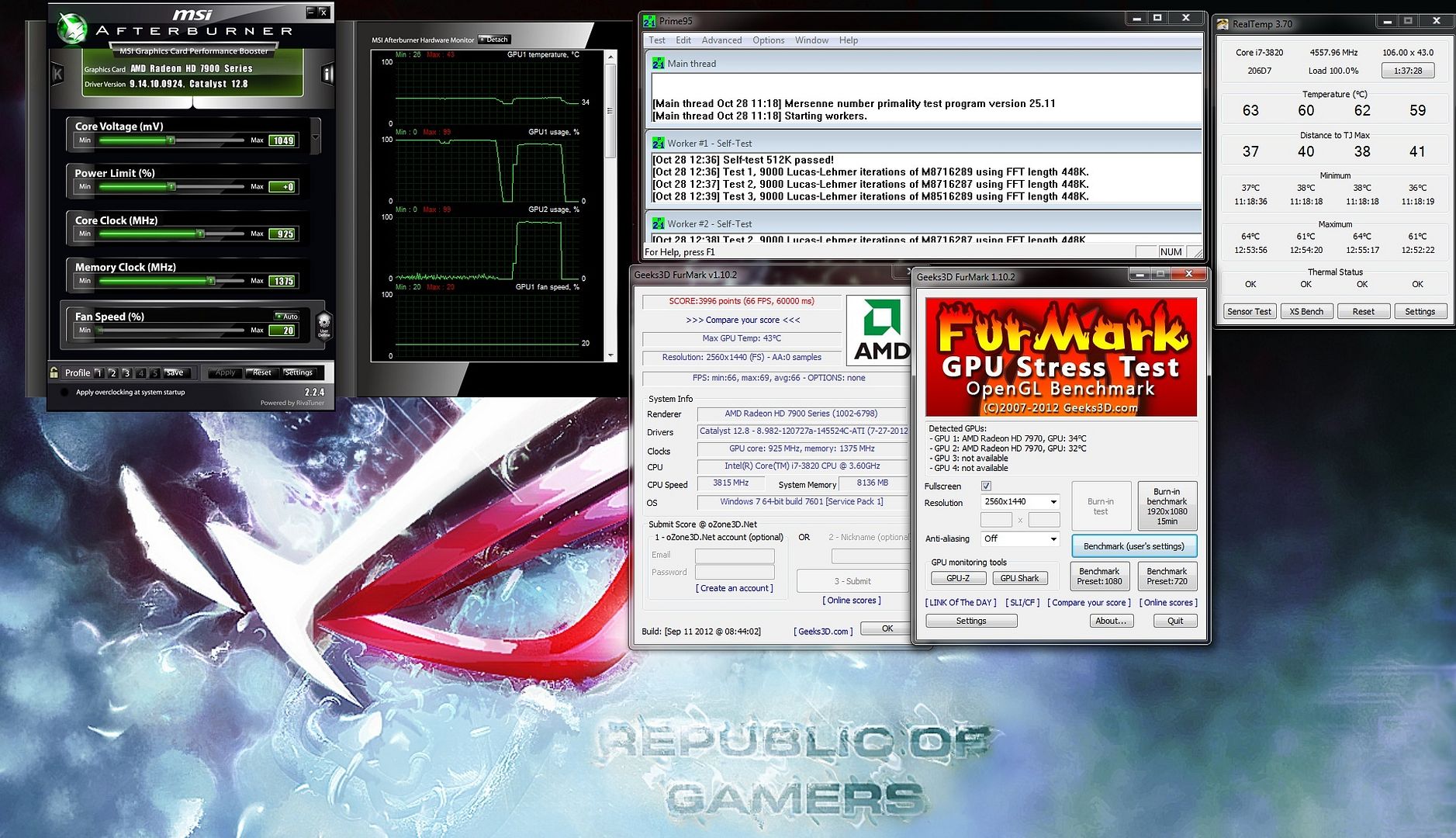The height and width of the screenshot is (838, 1456).
Task: Run Benchmark Preset:720
Action: [x=1167, y=576]
